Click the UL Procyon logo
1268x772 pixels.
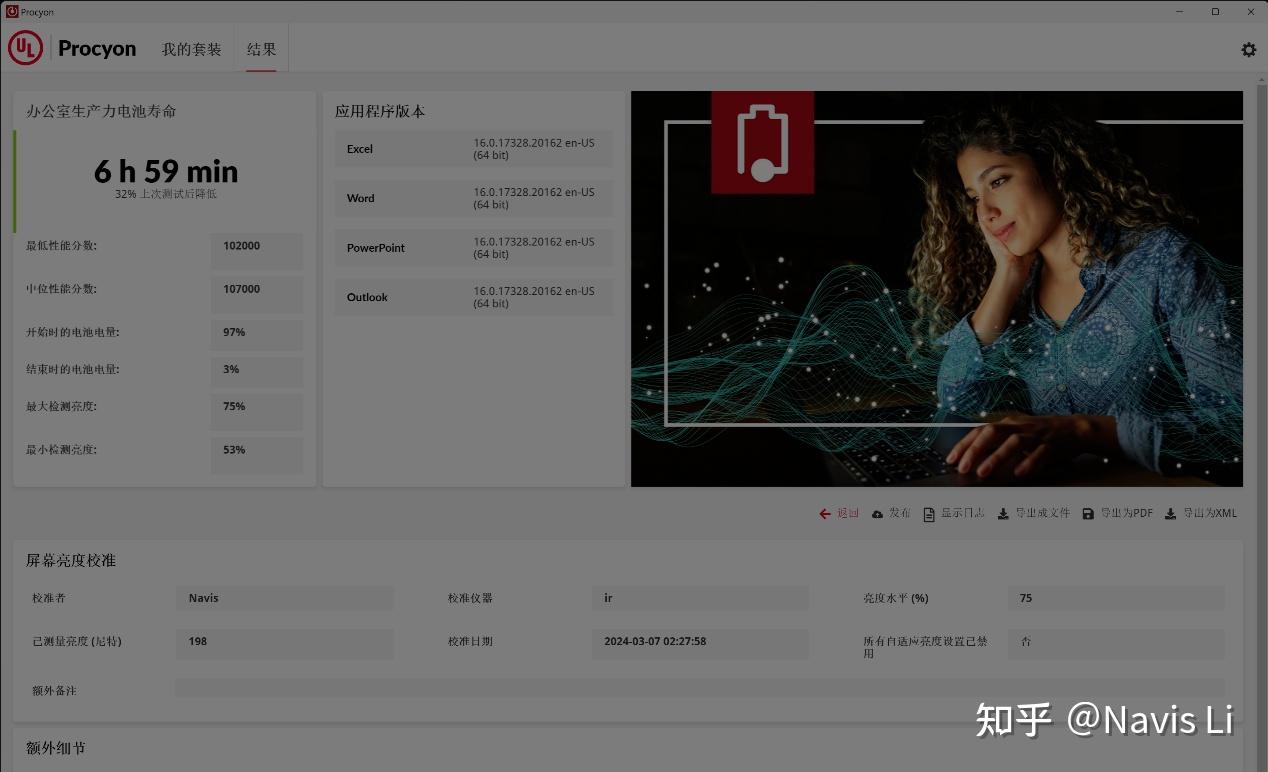pyautogui.click(x=72, y=48)
